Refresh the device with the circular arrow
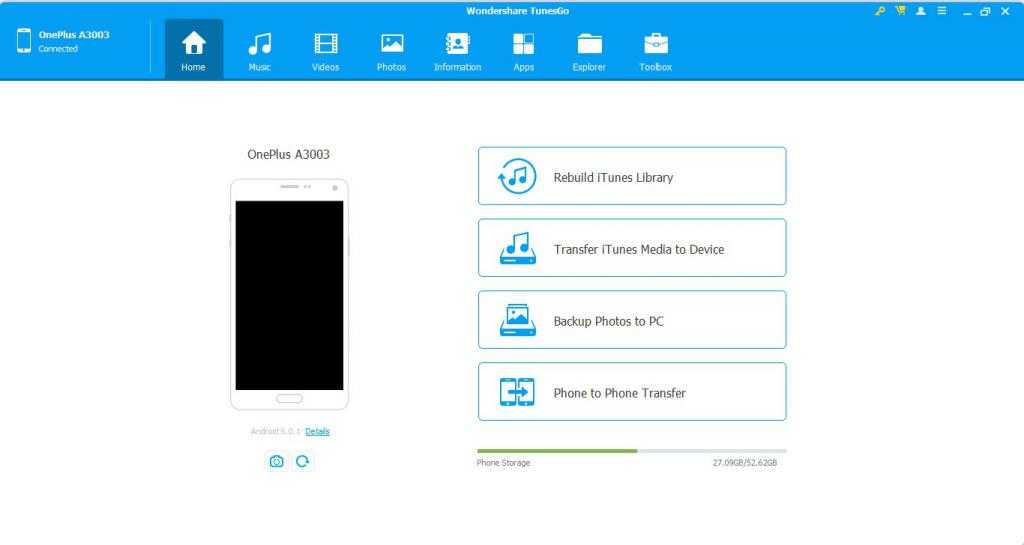The height and width of the screenshot is (545, 1024). point(302,461)
